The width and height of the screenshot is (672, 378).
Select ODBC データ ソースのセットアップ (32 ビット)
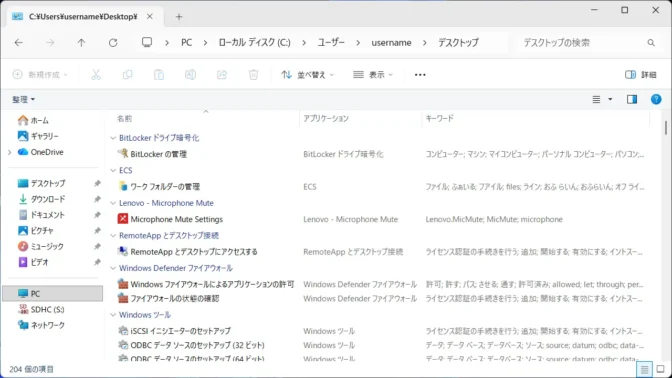[197, 345]
